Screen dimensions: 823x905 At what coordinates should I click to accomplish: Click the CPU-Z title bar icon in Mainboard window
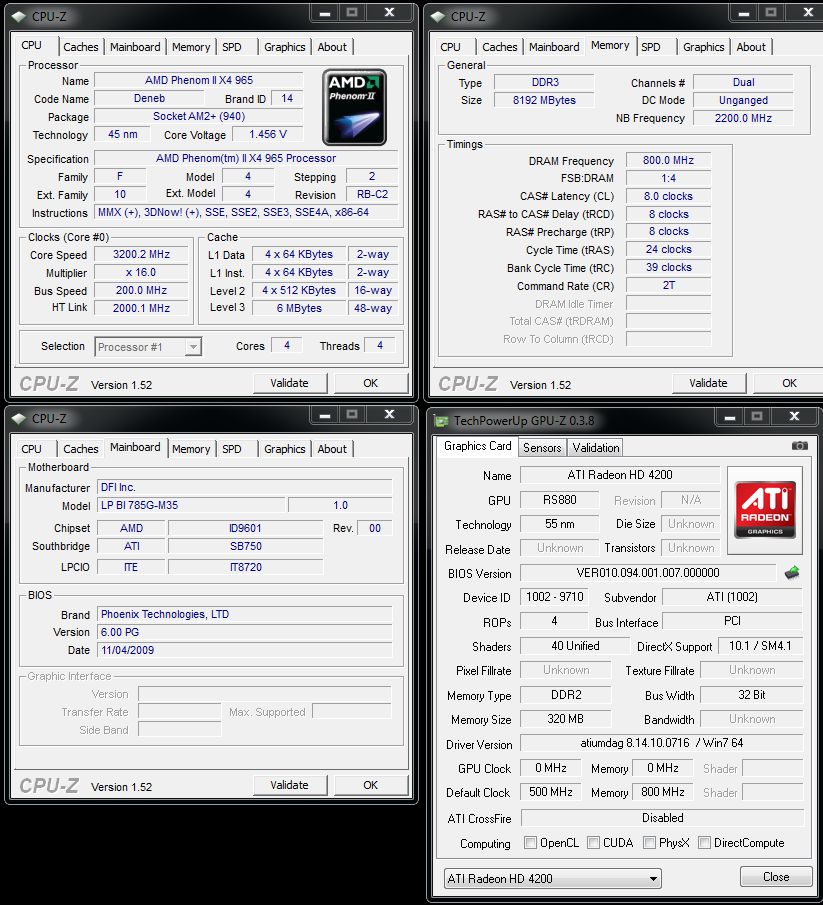click(18, 418)
